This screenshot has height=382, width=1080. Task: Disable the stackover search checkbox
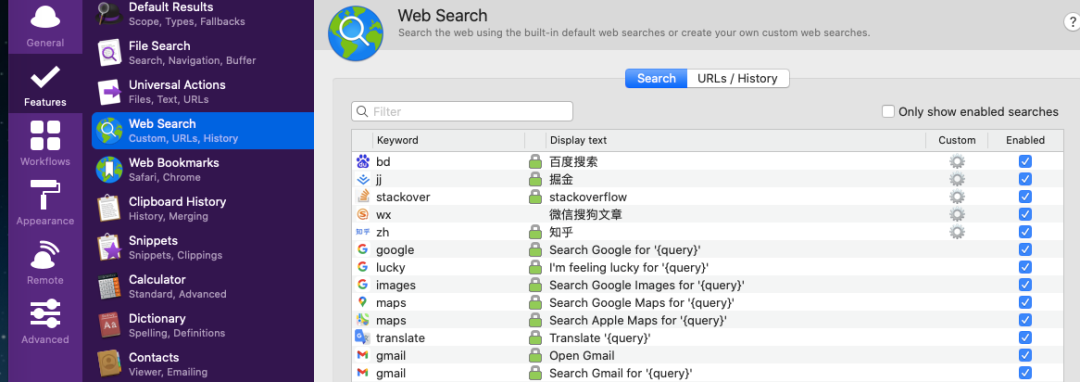tap(1026, 197)
